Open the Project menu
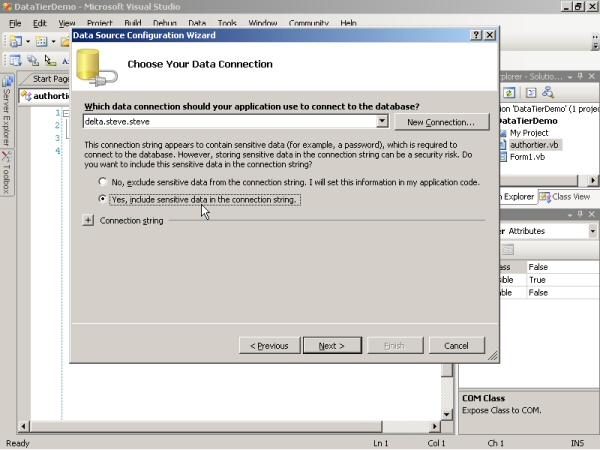The image size is (600, 450). tap(99, 23)
